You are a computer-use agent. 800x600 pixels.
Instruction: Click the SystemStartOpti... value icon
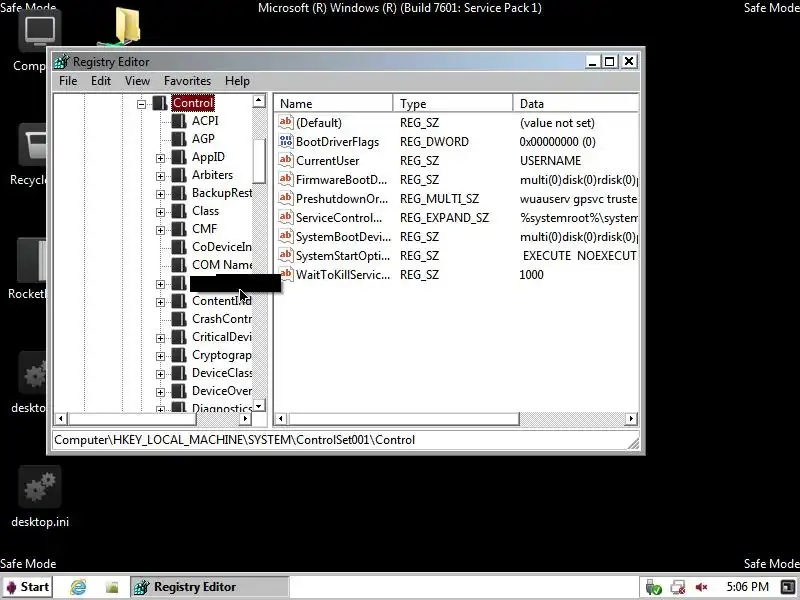(x=286, y=255)
